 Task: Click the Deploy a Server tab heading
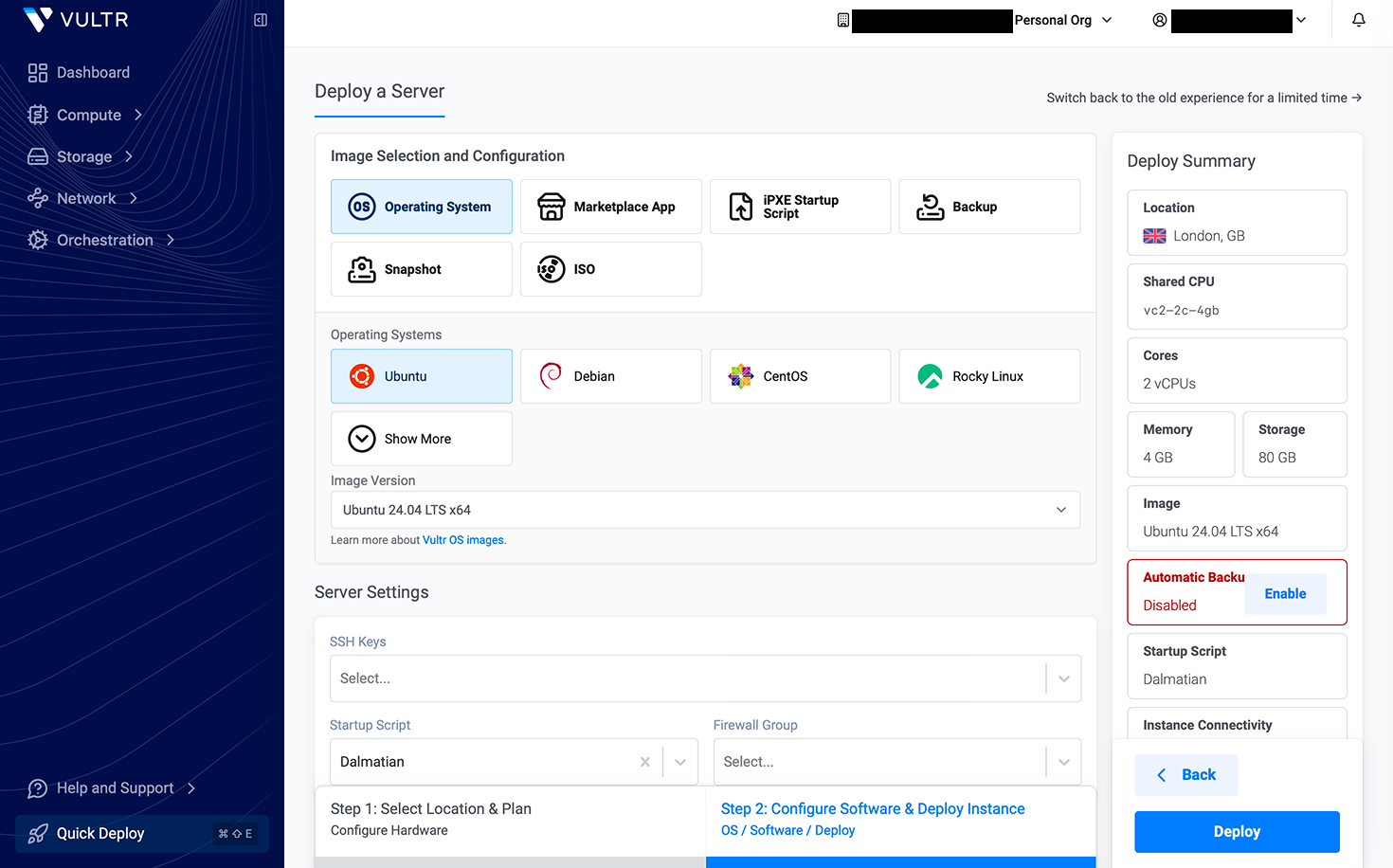[x=379, y=92]
